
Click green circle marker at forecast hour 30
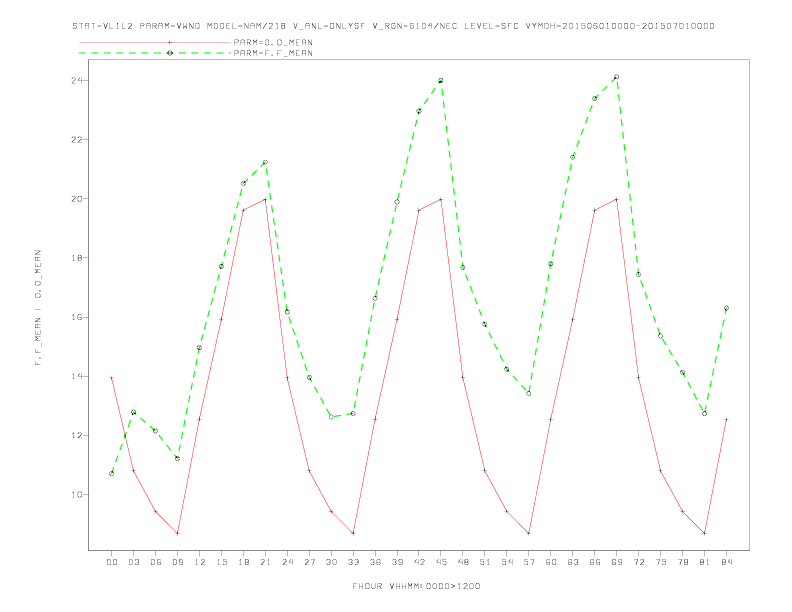(x=331, y=417)
